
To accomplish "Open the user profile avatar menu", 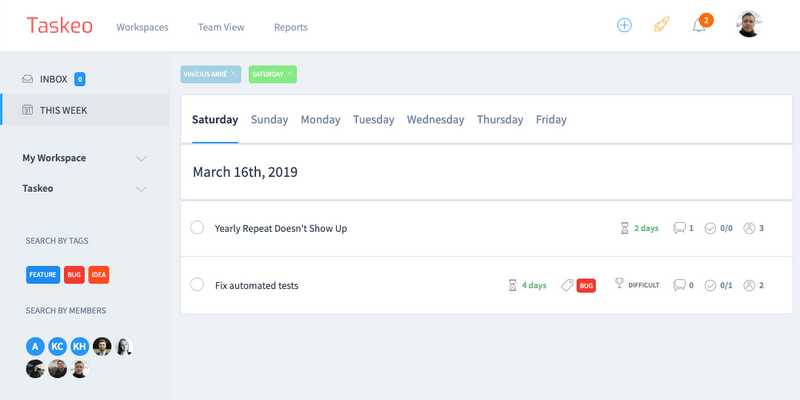I will (749, 25).
